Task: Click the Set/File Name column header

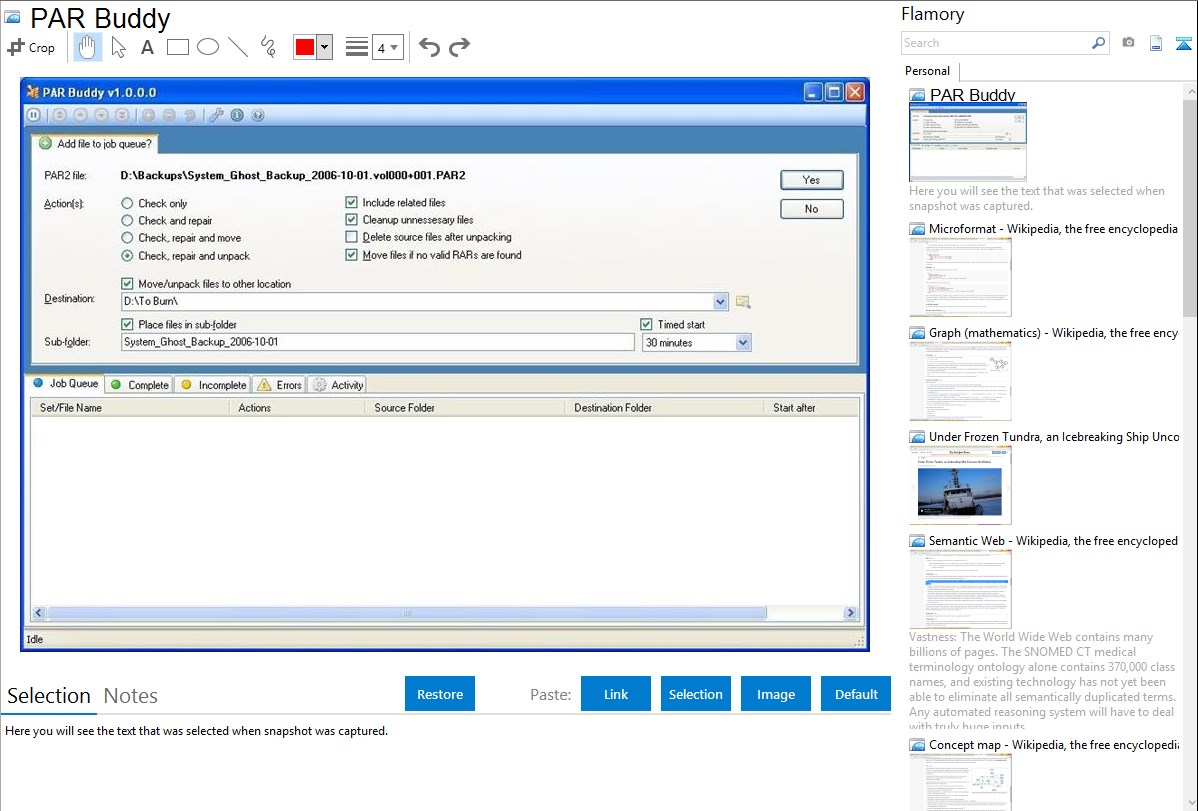Action: click(130, 408)
